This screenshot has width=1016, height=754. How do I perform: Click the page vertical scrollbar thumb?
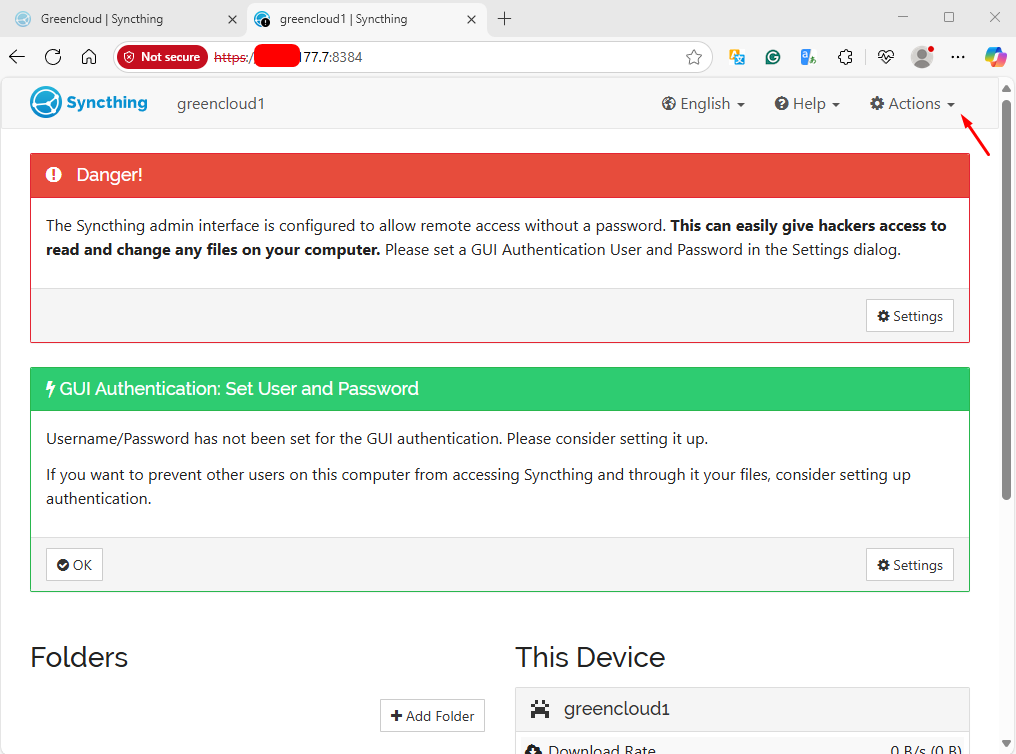(x=1006, y=299)
